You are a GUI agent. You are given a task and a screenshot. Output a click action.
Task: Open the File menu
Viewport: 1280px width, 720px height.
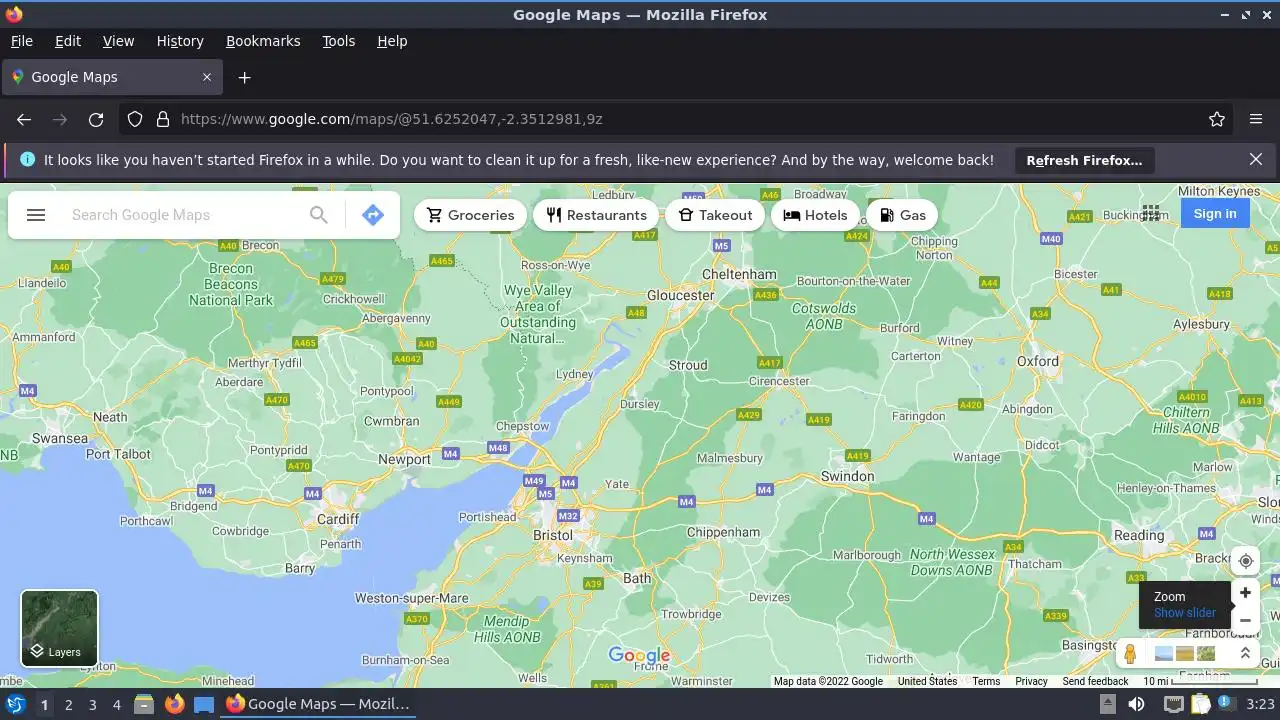pos(21,41)
